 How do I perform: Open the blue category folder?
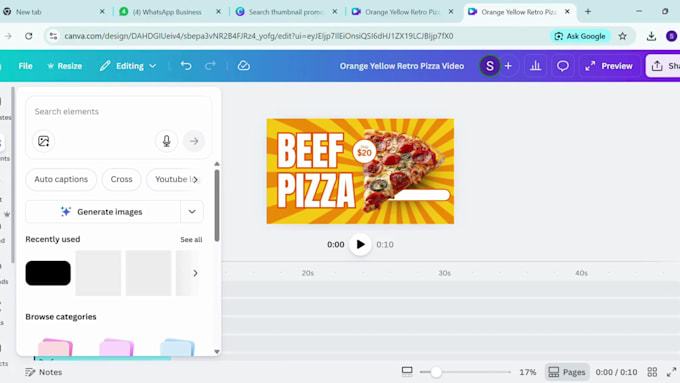[x=177, y=347]
